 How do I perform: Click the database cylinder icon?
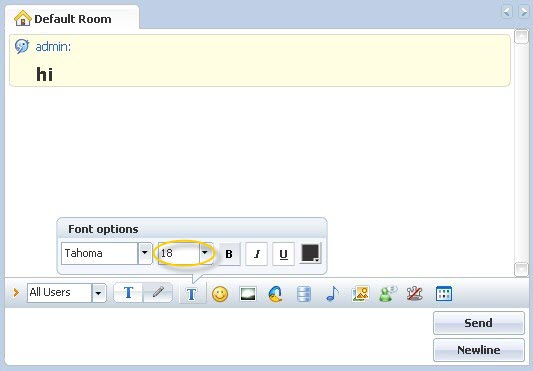tap(304, 294)
